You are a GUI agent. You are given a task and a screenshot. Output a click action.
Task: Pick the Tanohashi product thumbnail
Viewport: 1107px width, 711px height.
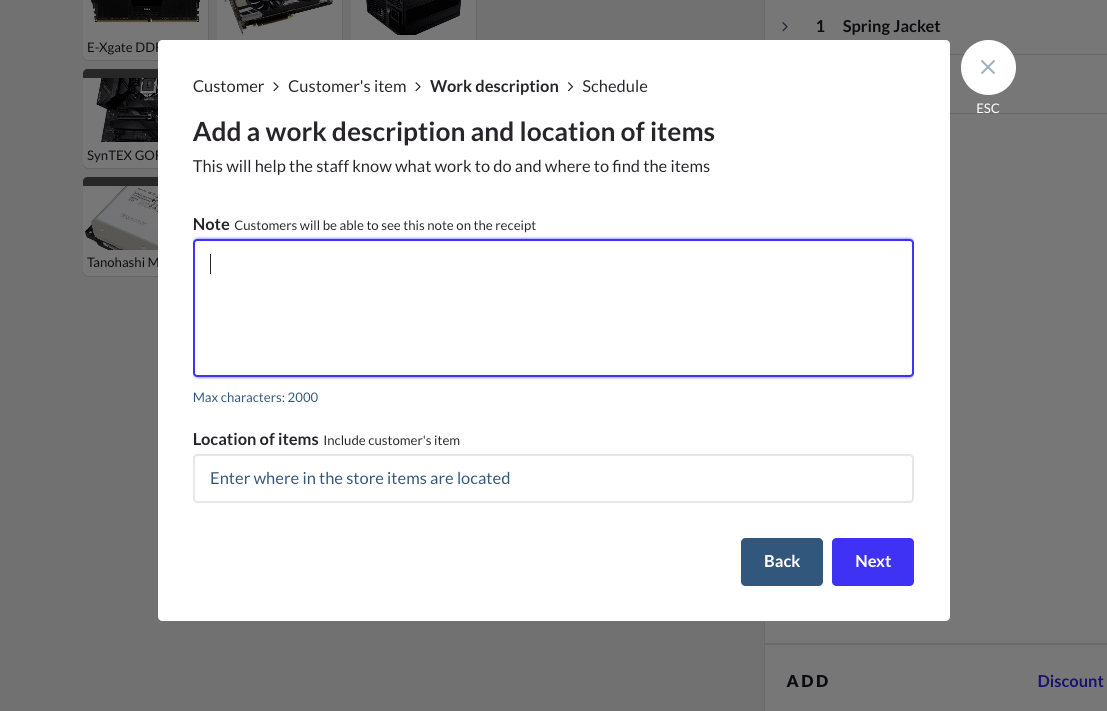[122, 226]
